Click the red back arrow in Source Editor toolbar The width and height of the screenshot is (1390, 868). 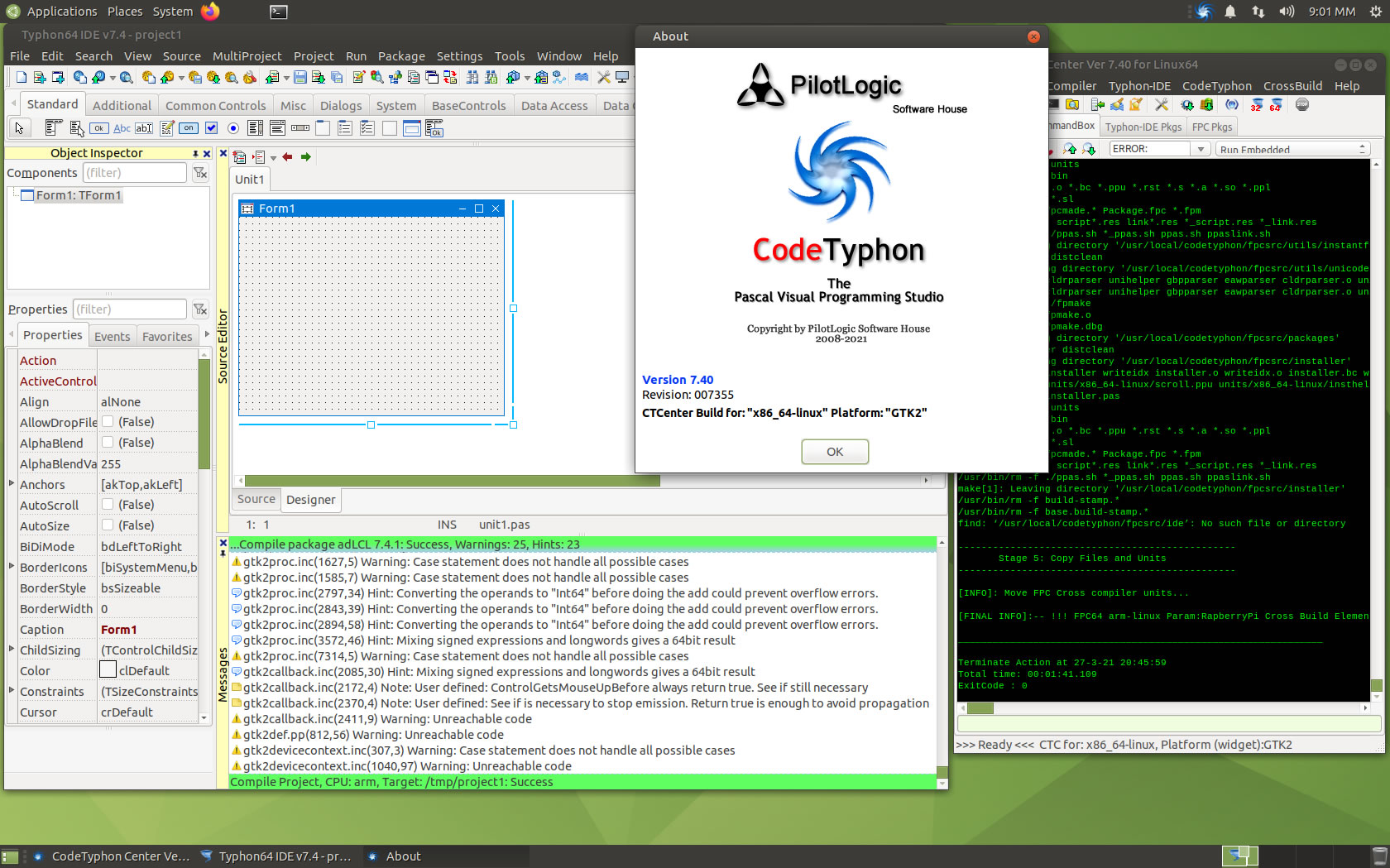click(287, 157)
